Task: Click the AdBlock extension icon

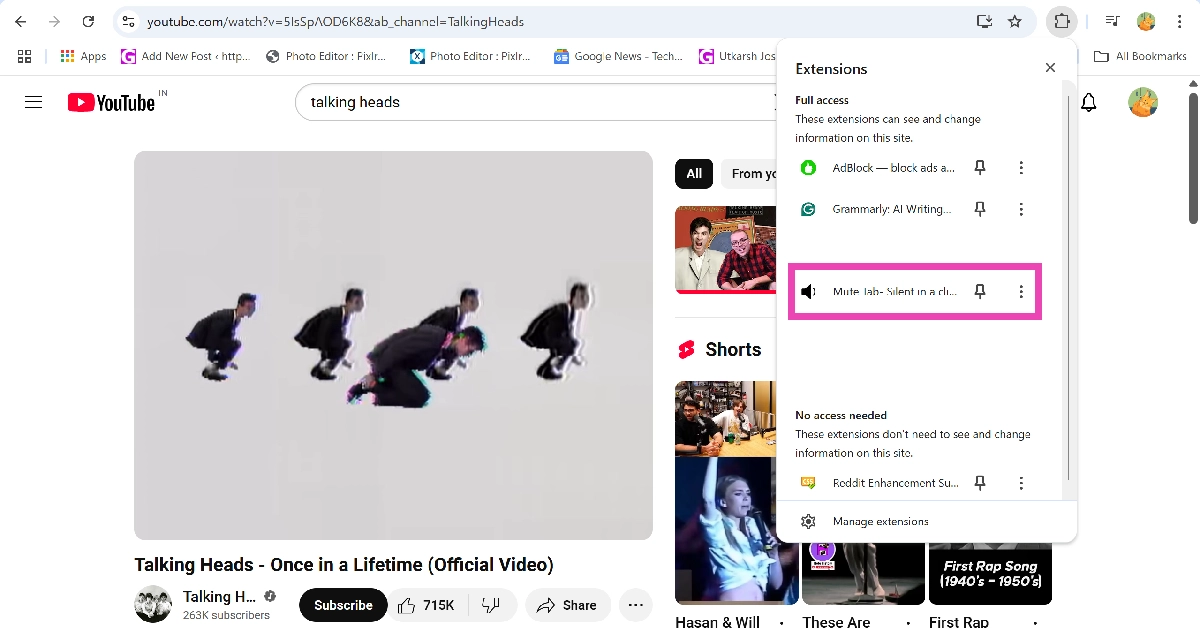Action: (x=807, y=167)
